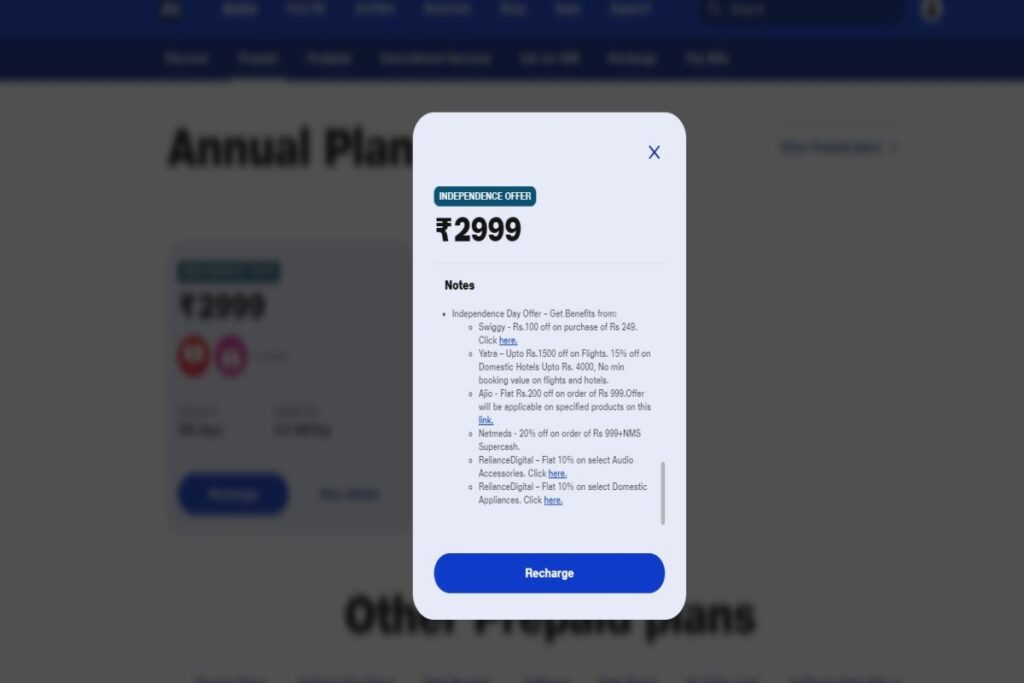1024x683 pixels.
Task: Click the pink app icon on plan card
Action: pyautogui.click(x=231, y=356)
